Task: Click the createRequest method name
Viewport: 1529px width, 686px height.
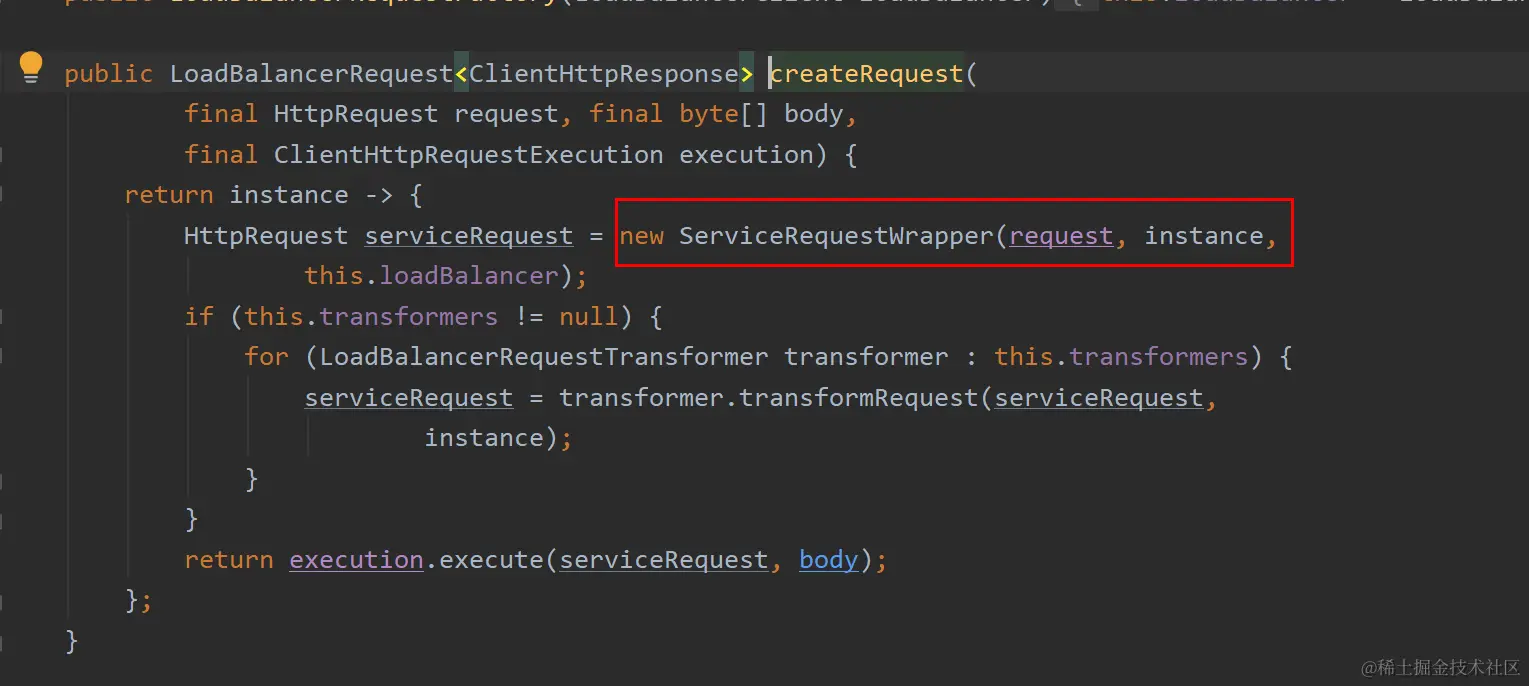Action: pos(866,74)
